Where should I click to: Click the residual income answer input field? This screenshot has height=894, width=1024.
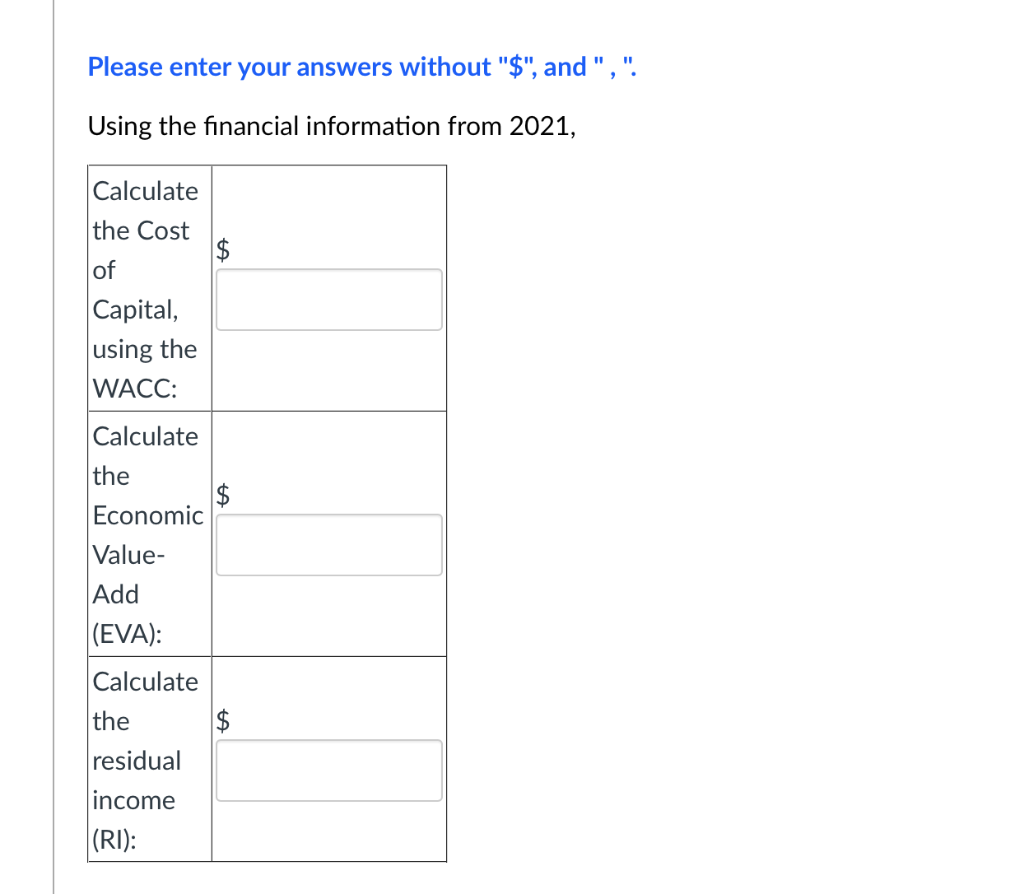point(328,769)
